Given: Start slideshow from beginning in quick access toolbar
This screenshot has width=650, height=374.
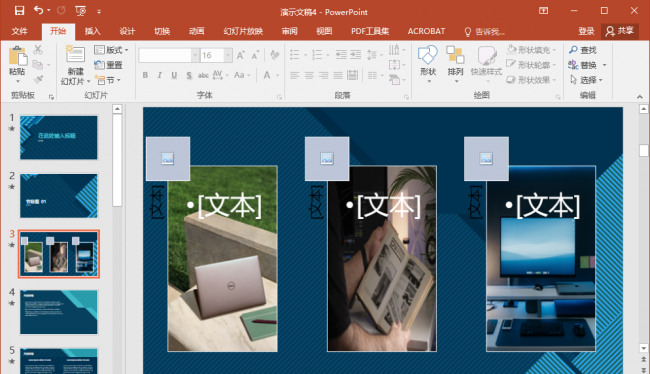Looking at the screenshot, I should pyautogui.click(x=80, y=11).
